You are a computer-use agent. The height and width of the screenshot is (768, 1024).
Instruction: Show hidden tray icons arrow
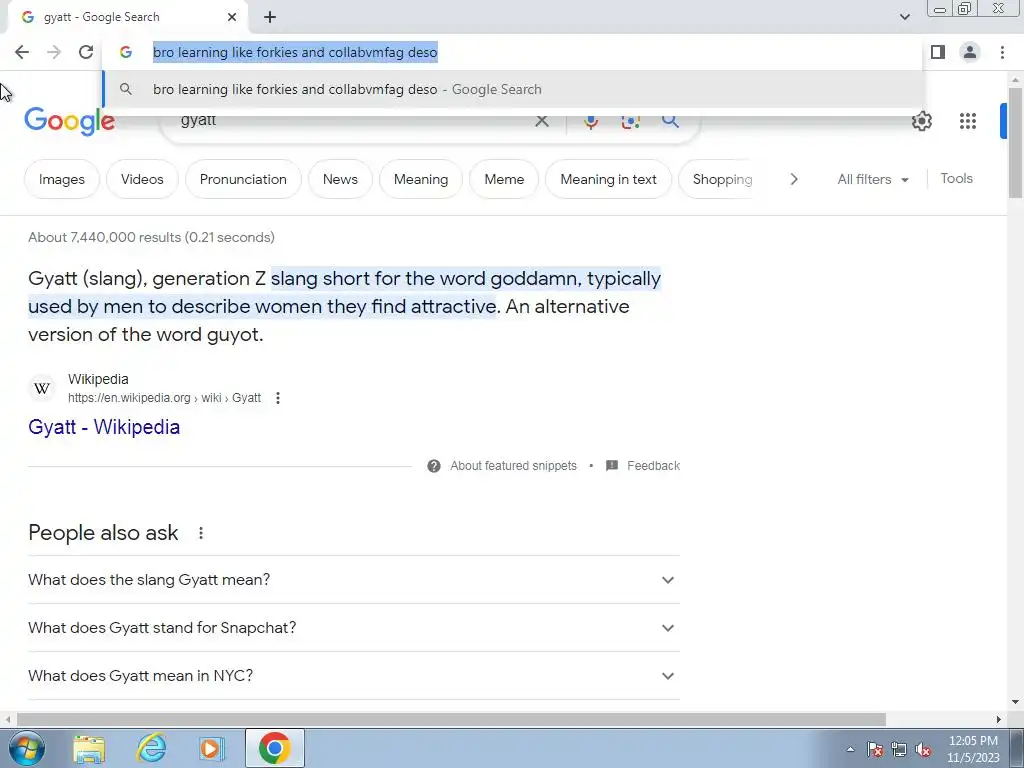pyautogui.click(x=850, y=749)
